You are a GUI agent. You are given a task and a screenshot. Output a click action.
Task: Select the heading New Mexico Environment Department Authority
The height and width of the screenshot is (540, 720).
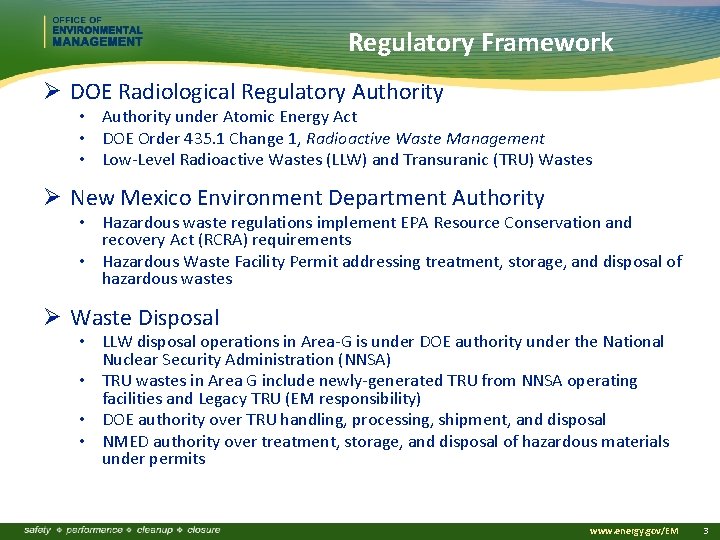tap(307, 198)
